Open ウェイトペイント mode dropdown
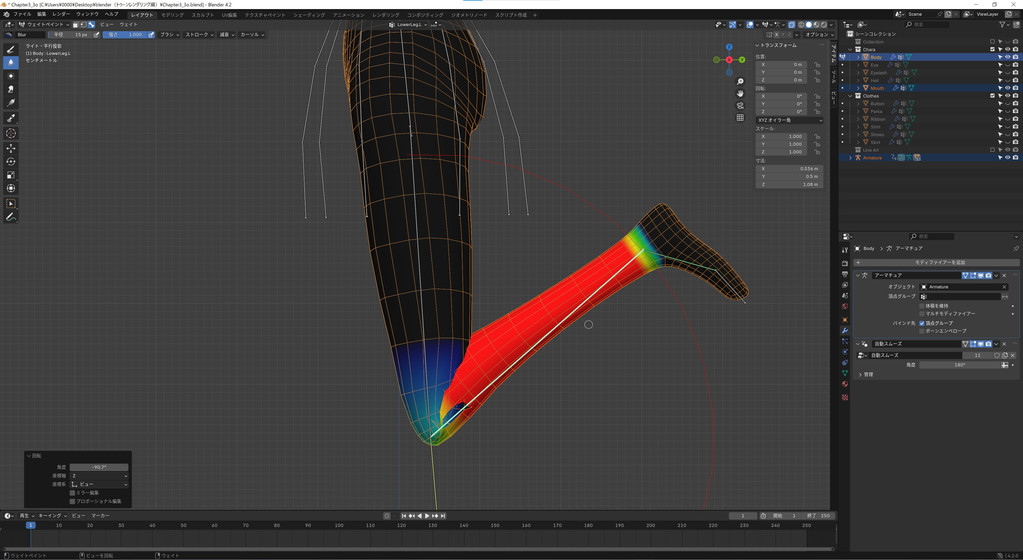 [42, 25]
